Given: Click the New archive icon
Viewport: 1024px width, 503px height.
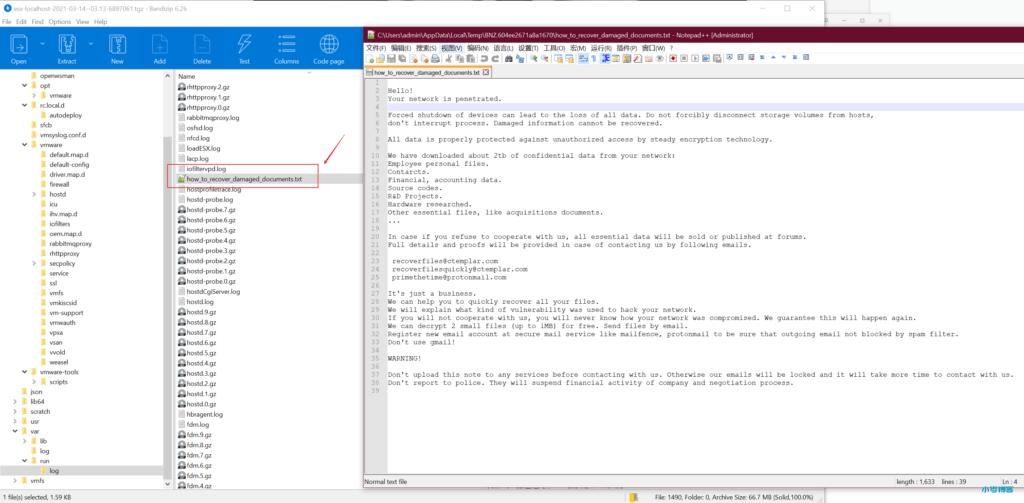Looking at the screenshot, I should click(117, 44).
